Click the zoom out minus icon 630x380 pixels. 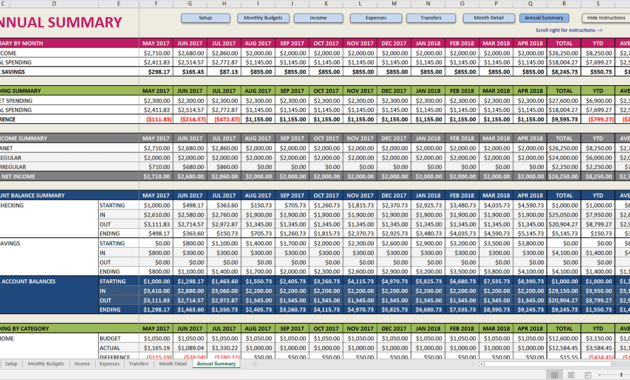tap(600, 375)
